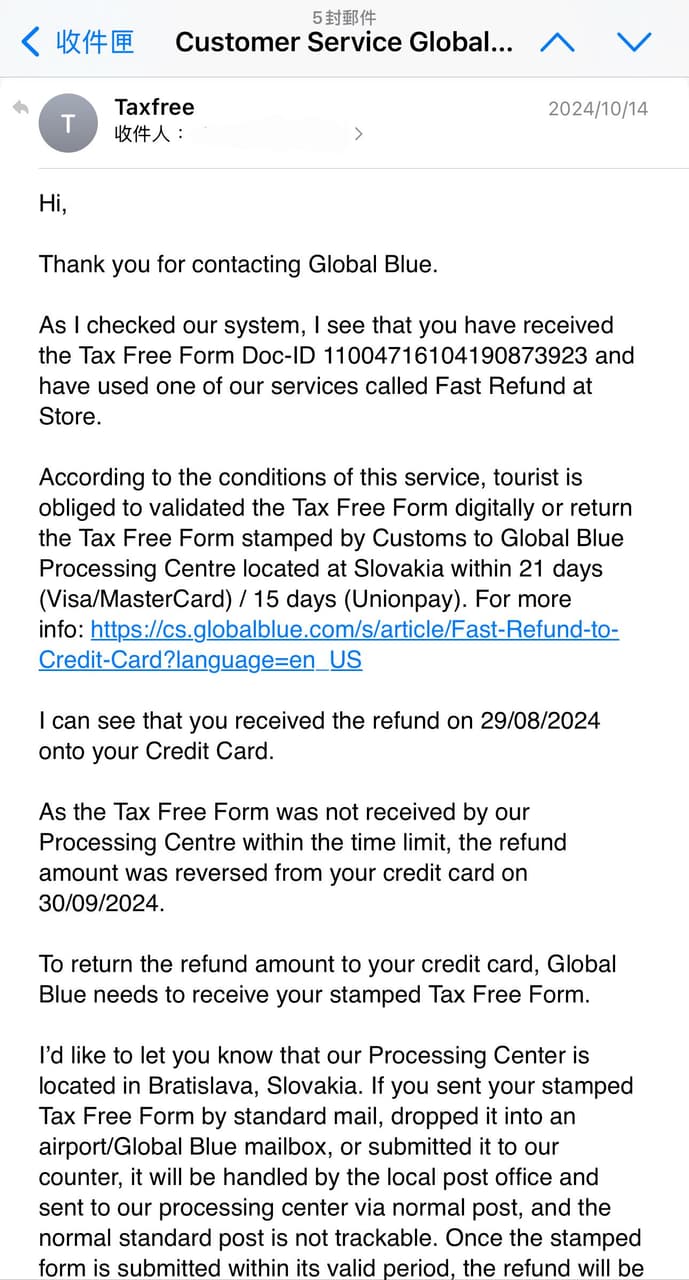This screenshot has width=689, height=1280.
Task: Tap the 5封郵件 thread count
Action: [344, 17]
